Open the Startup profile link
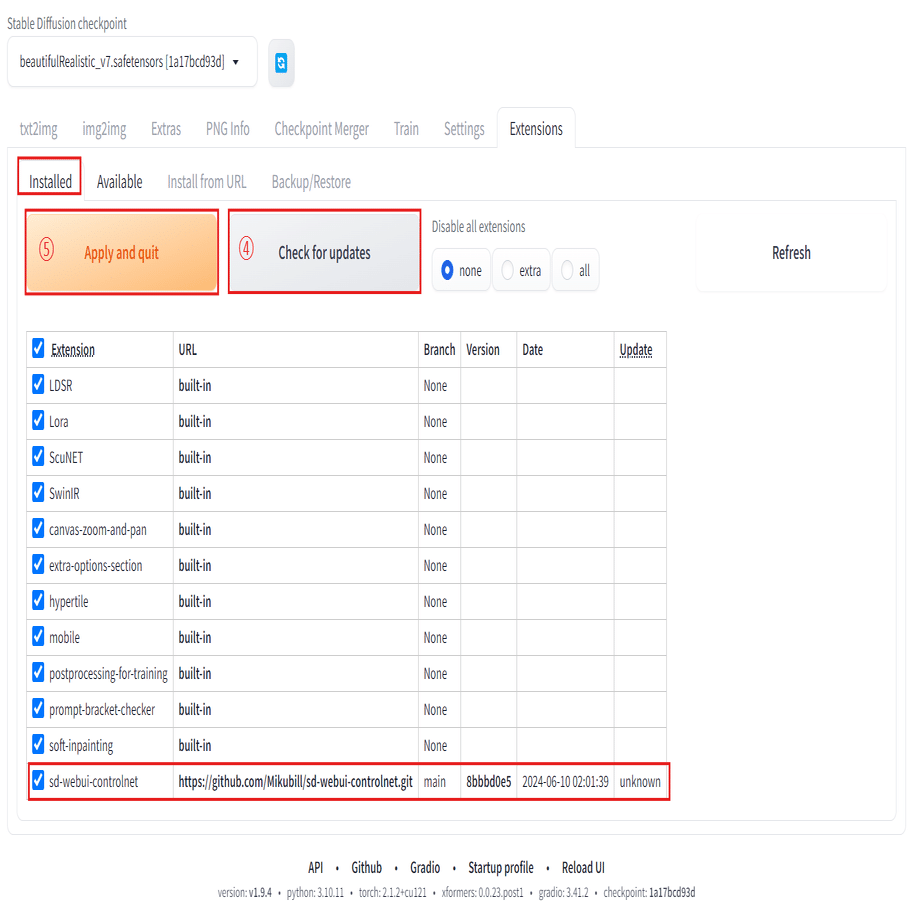912x912 pixels. 501,868
